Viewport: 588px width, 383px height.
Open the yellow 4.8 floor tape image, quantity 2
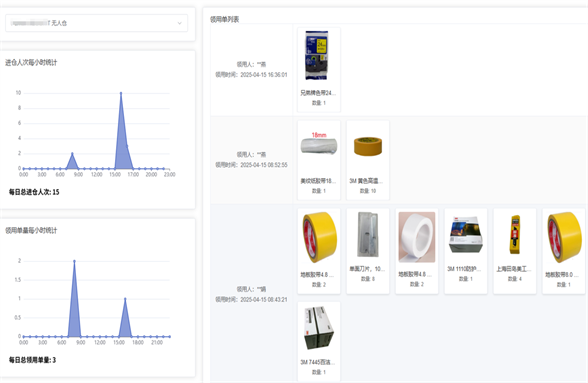pos(319,237)
